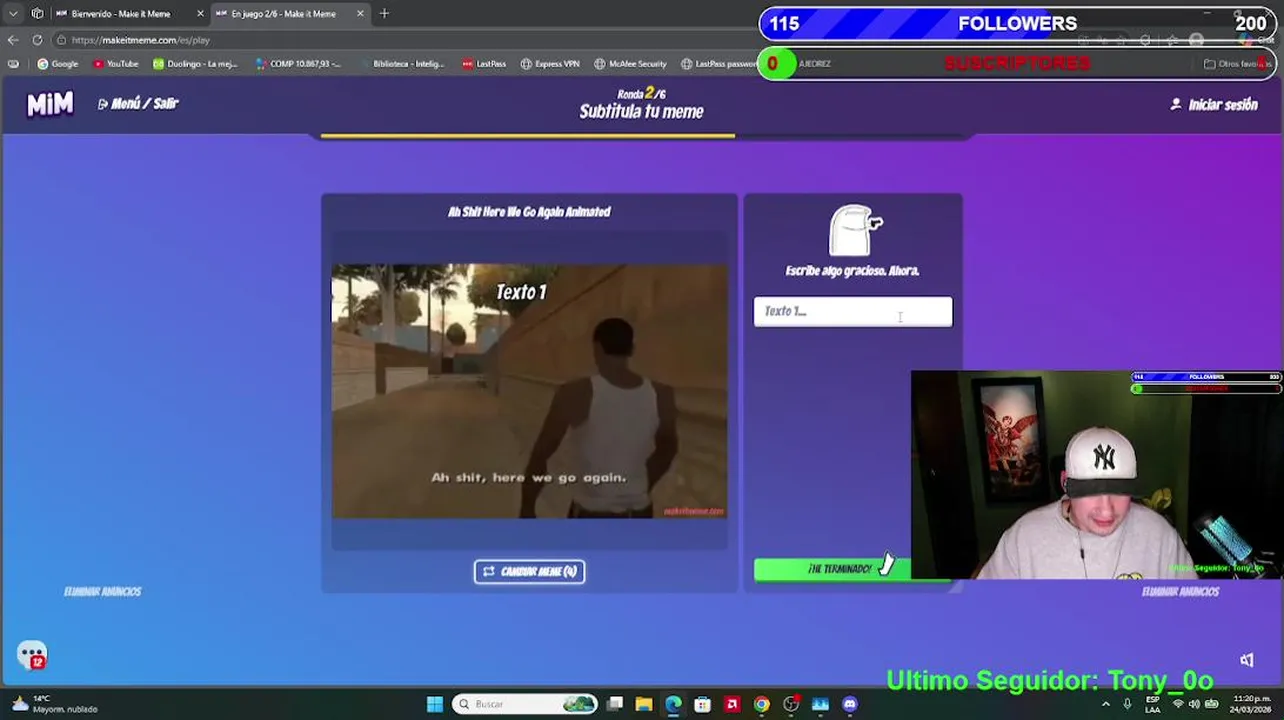Open File Explorer from taskbar
Viewport: 1284px width, 720px height.
point(644,704)
